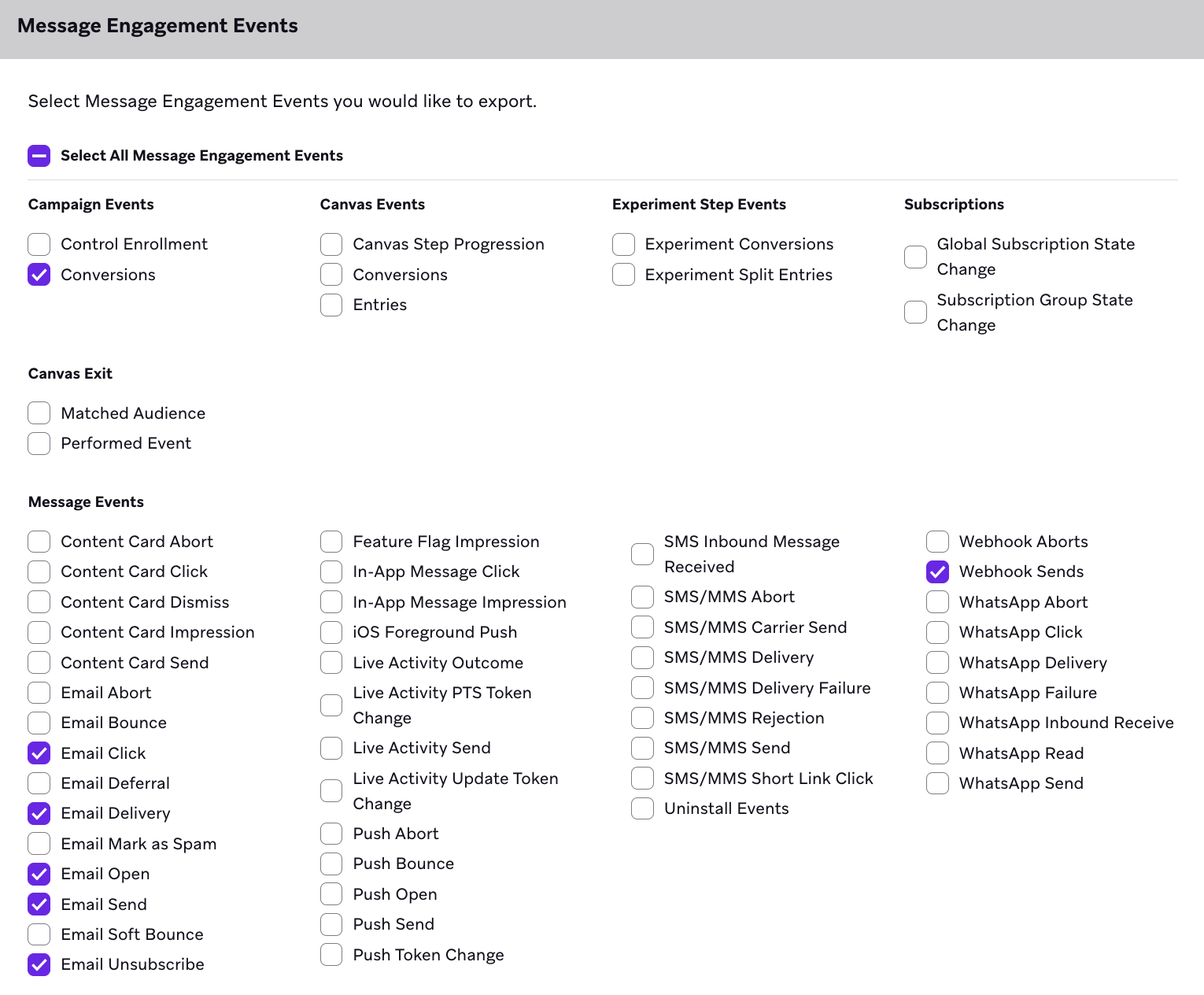Image resolution: width=1204 pixels, height=995 pixels.
Task: Uncheck the Conversions checkbox under Campaign Events
Action: 39,274
